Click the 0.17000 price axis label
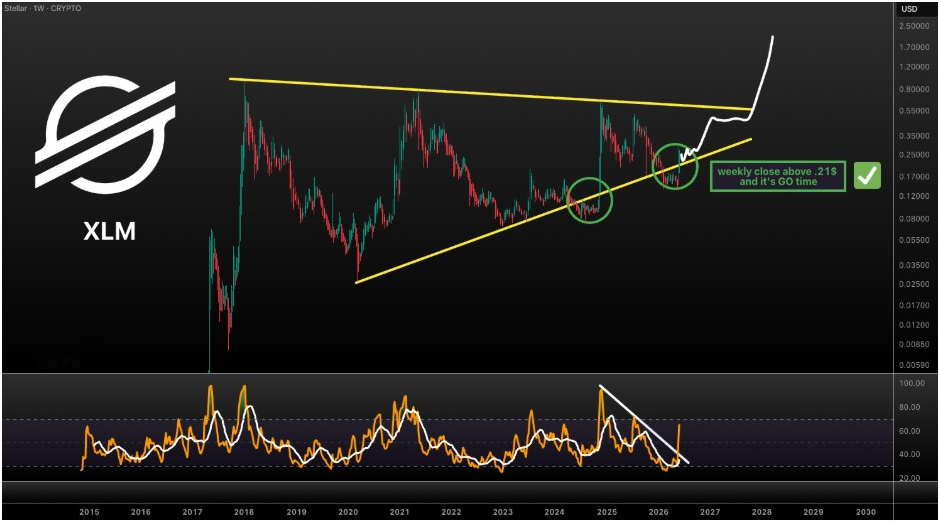939x525 pixels. [913, 177]
